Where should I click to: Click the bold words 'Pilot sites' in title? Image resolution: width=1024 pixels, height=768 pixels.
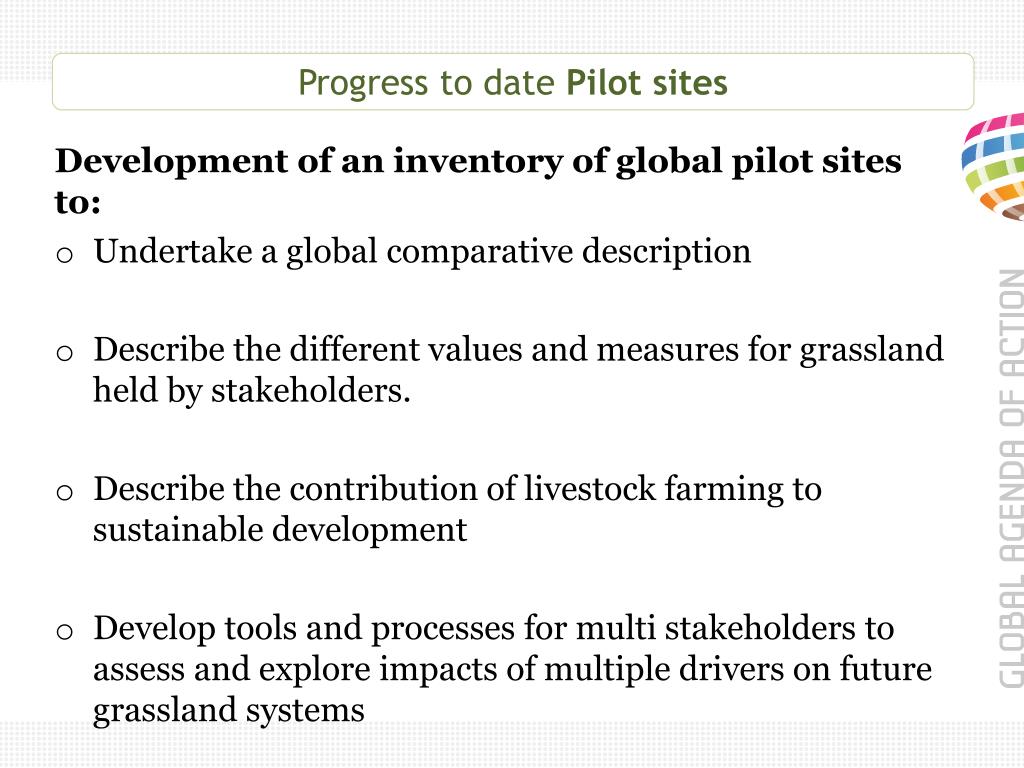[x=647, y=83]
